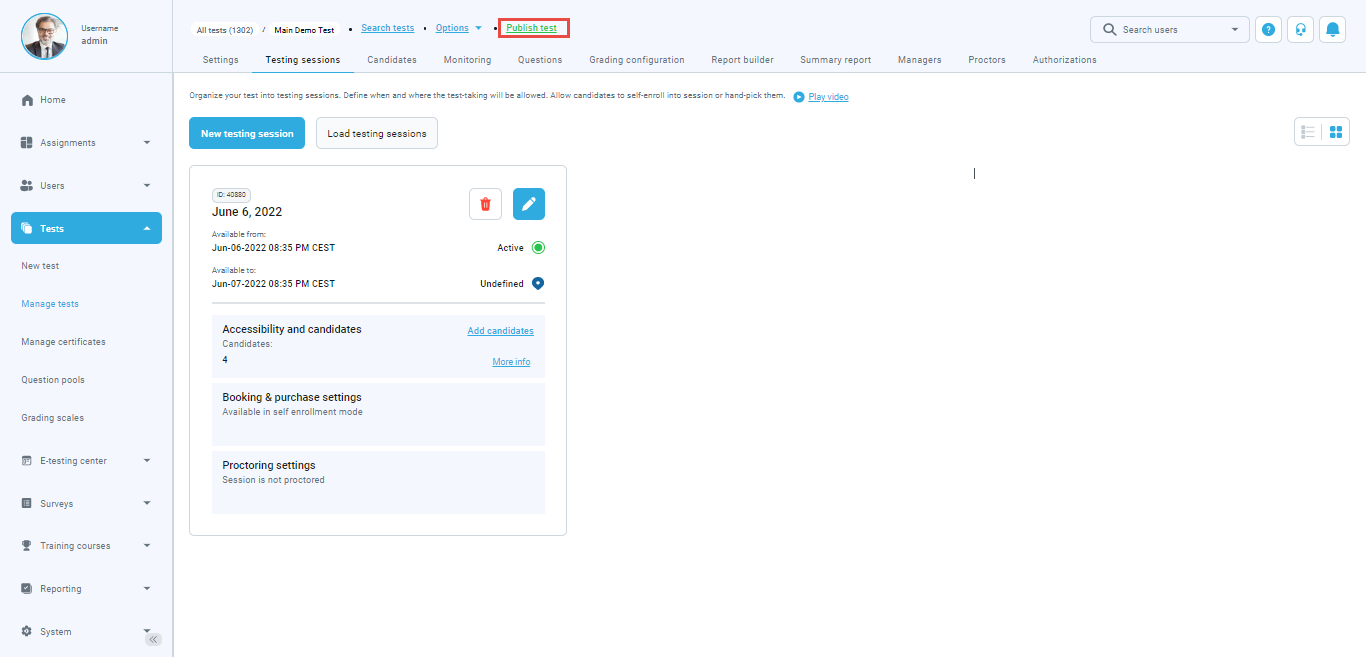Screen dimensions: 1366x657
Task: Click the green Active status indicator
Action: coord(538,248)
